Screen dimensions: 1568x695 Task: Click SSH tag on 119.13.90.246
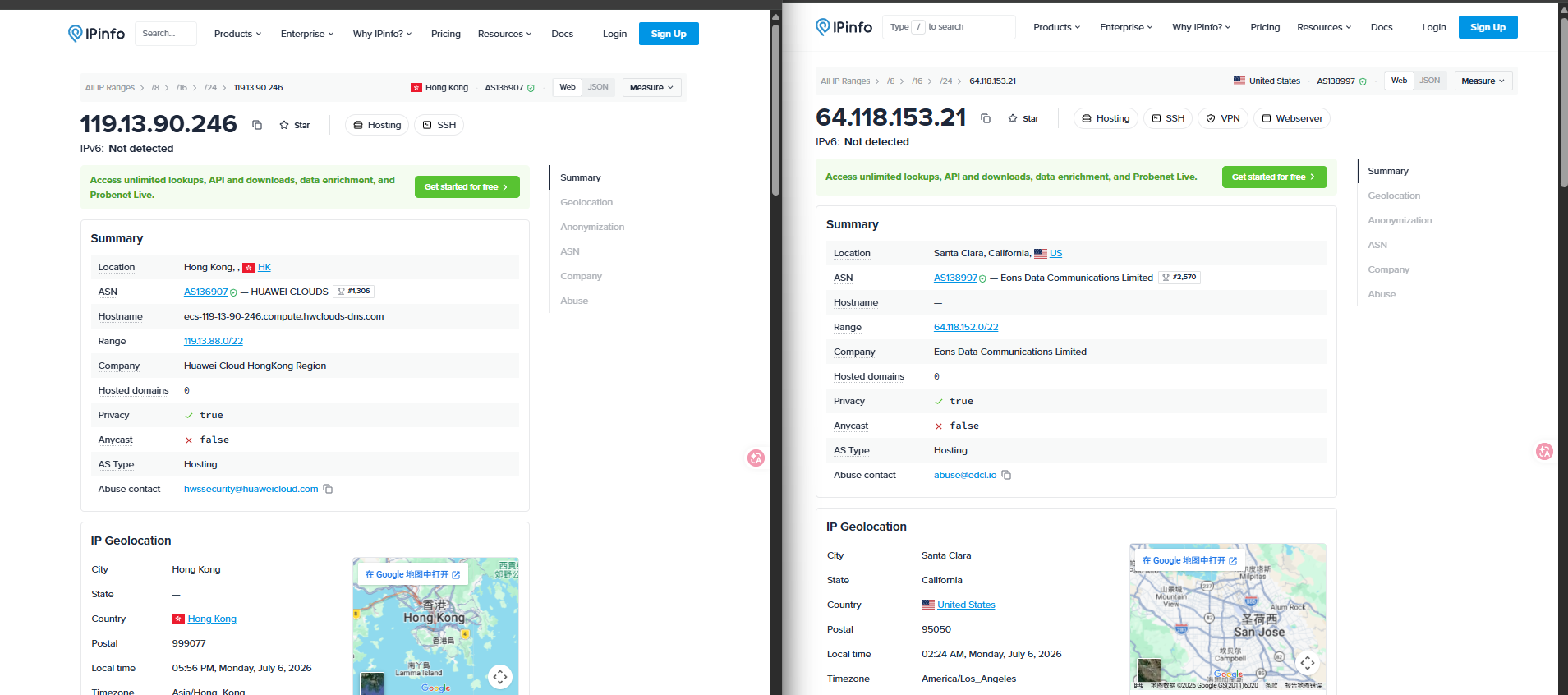coord(439,125)
